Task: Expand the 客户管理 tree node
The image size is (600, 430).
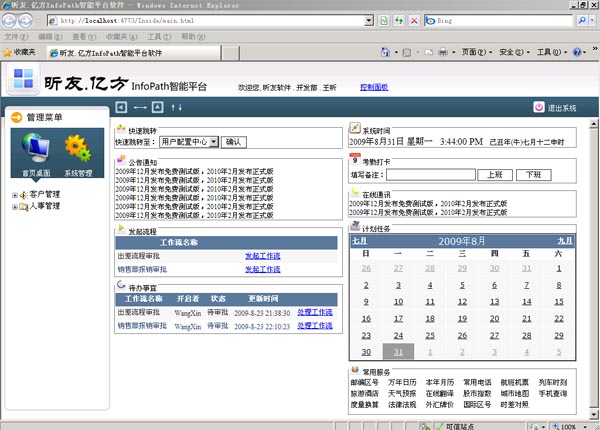Action: [x=15, y=195]
